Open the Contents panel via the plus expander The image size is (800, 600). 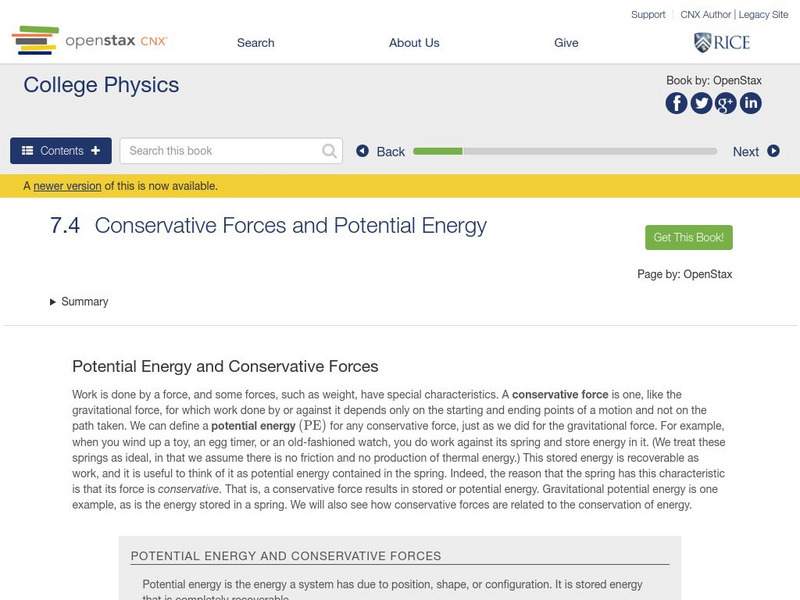95,150
